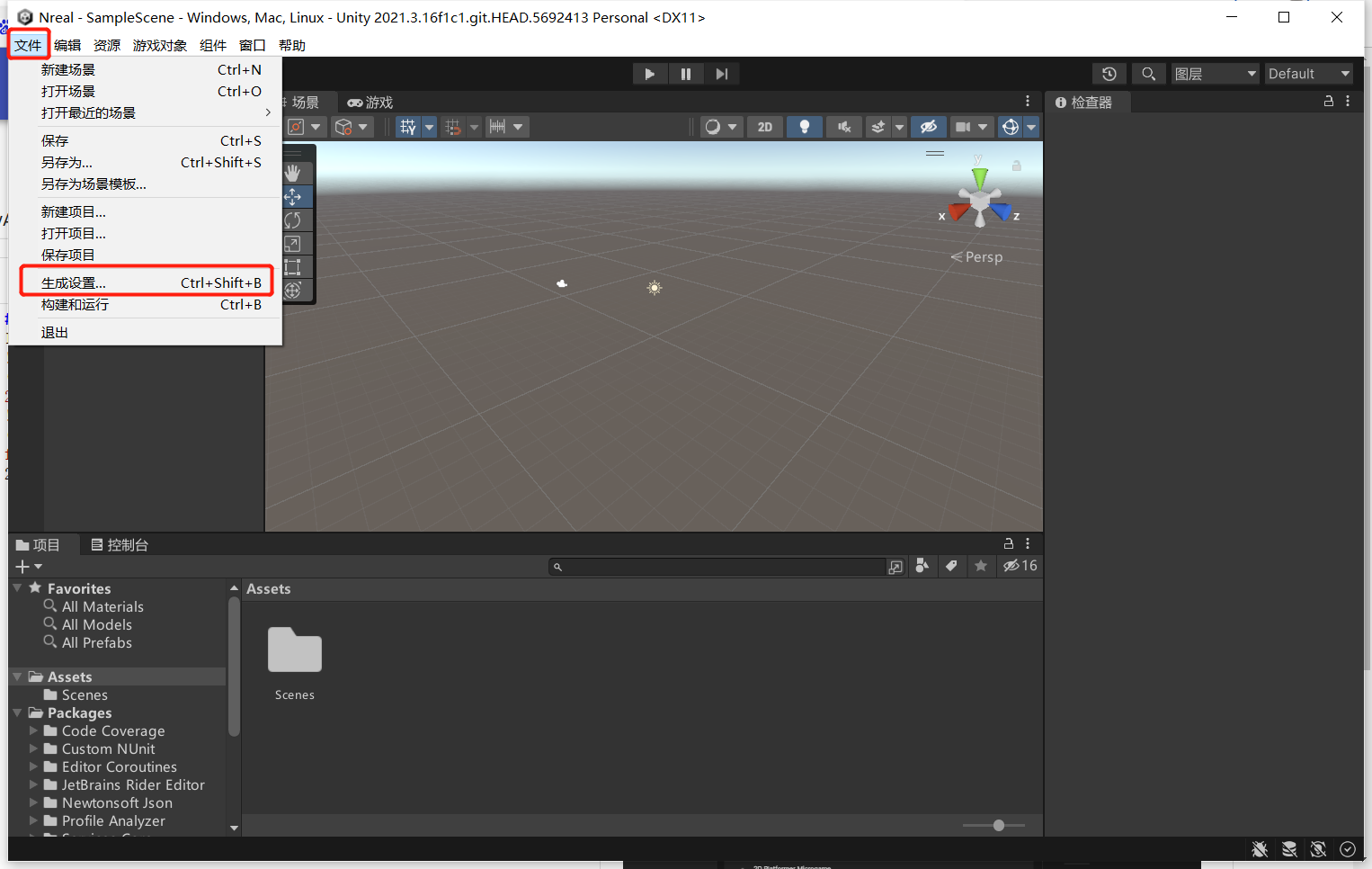Click All Prefabs under Favorites
The height and width of the screenshot is (869, 1372).
pos(94,642)
